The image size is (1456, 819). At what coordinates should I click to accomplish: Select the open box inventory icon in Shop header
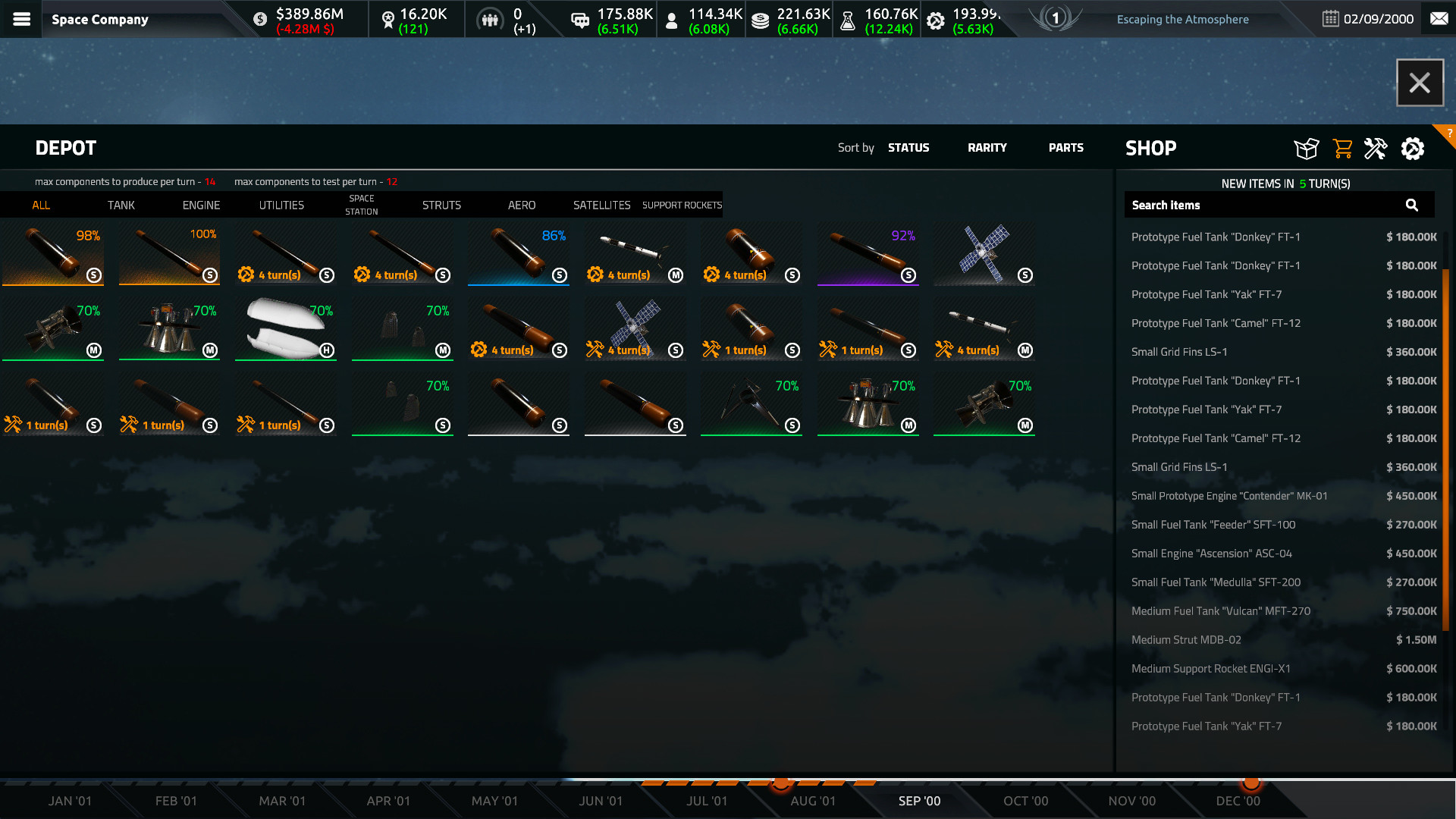[1306, 149]
